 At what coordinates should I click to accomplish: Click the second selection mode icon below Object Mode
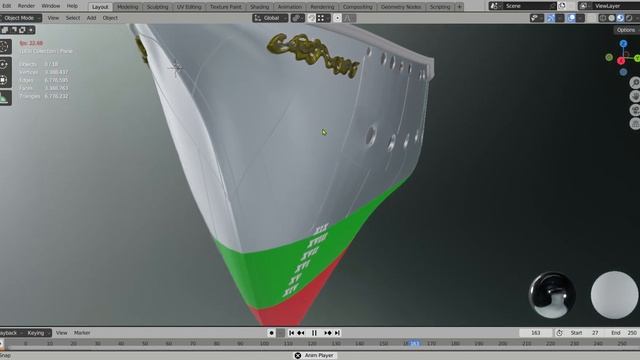click(x=13, y=30)
